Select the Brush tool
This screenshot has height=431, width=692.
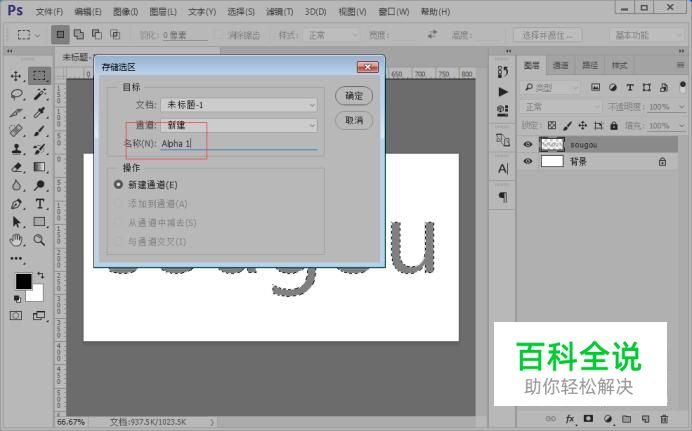[x=40, y=131]
